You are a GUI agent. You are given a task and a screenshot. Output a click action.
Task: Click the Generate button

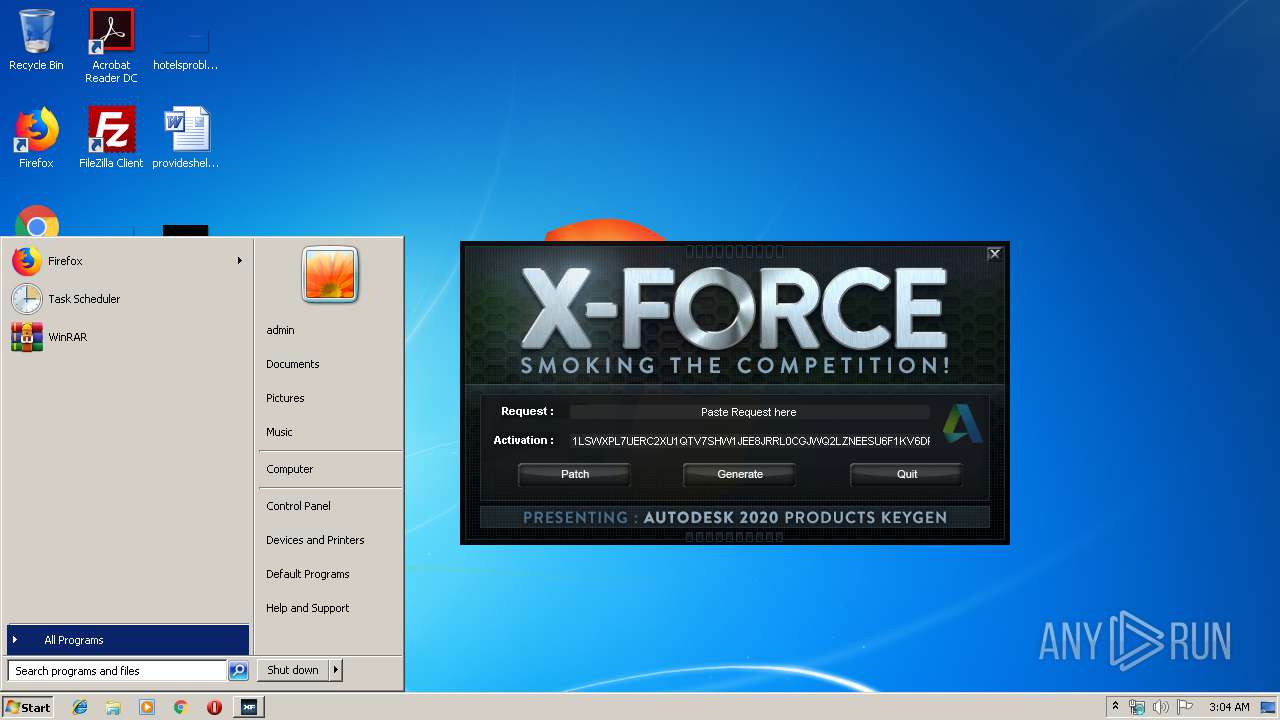click(740, 474)
